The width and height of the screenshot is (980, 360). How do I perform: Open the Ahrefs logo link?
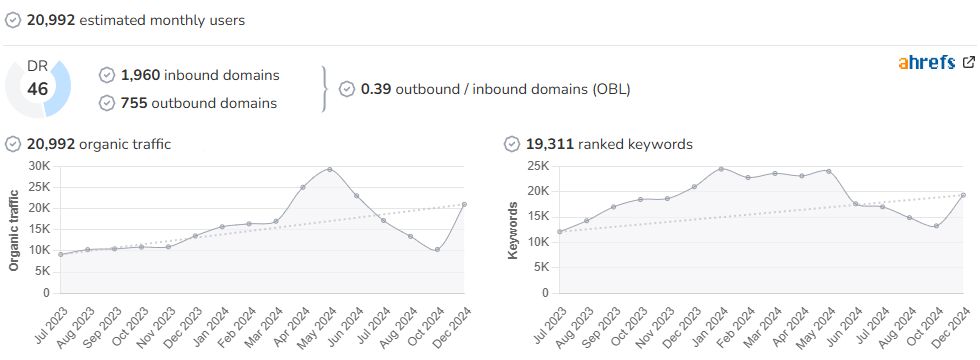(927, 62)
